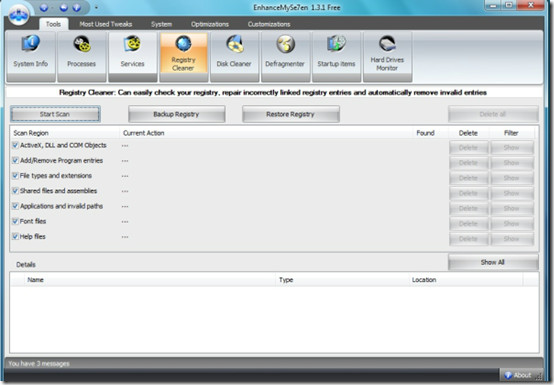Uncheck the Font files checkbox
Viewport: 554px width, 385px height.
click(15, 221)
